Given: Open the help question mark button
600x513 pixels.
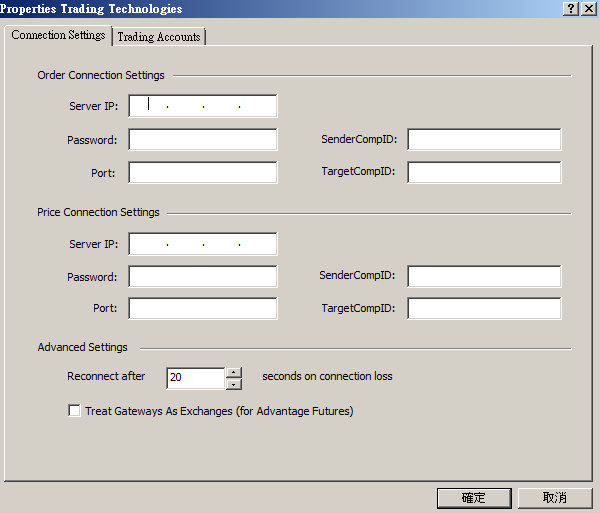Looking at the screenshot, I should (571, 8).
